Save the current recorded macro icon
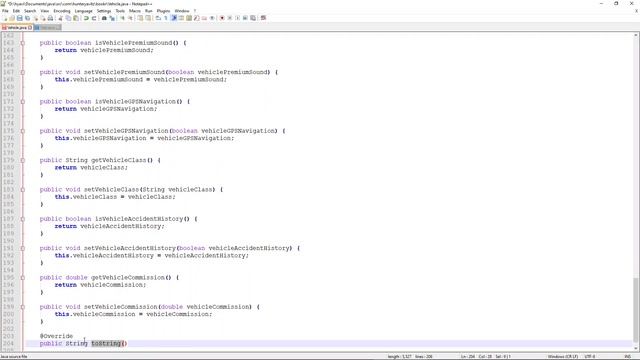Screen dimensions: 640x360 click(x=253, y=18)
